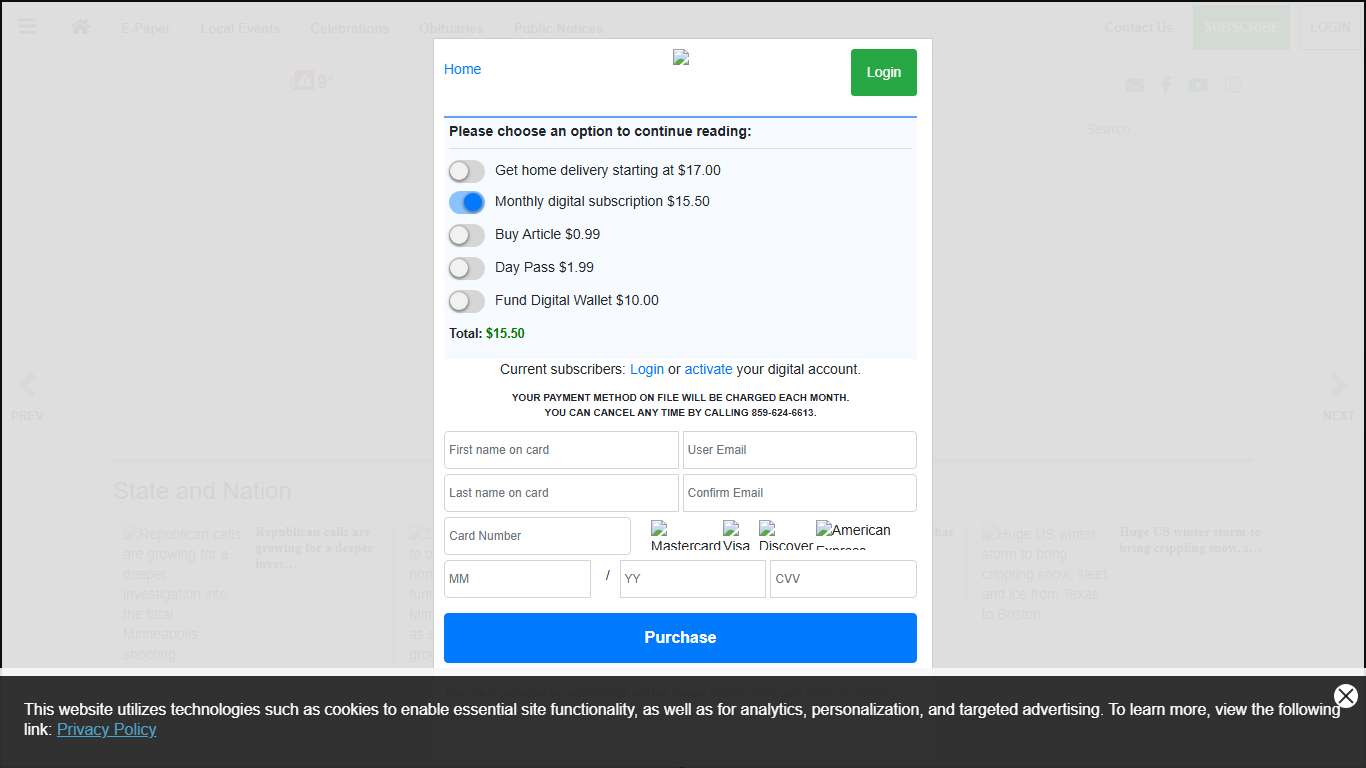Viewport: 1366px width, 768px height.
Task: Click the home icon in navbar
Action: [x=81, y=27]
